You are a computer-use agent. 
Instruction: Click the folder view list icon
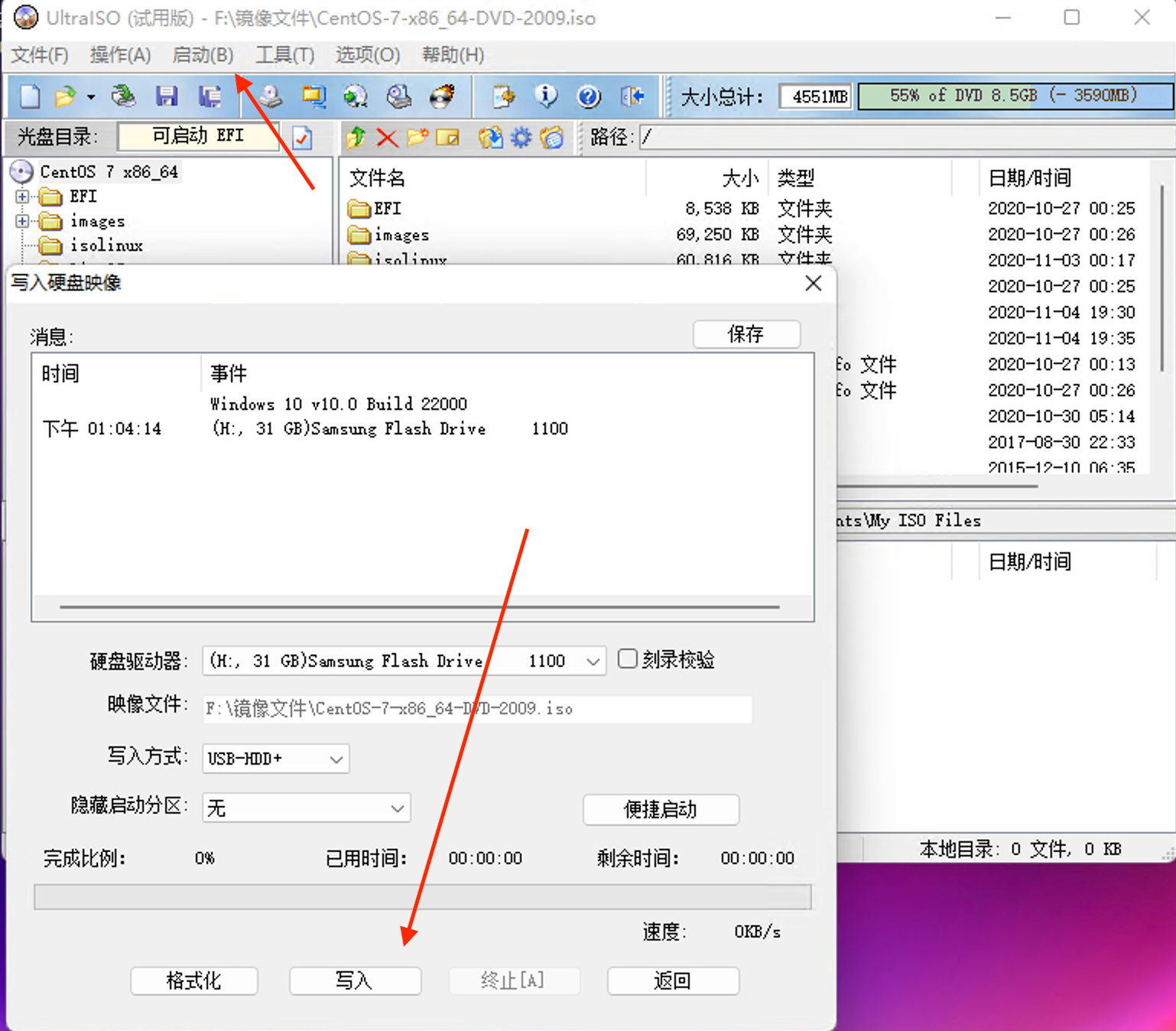point(551,138)
